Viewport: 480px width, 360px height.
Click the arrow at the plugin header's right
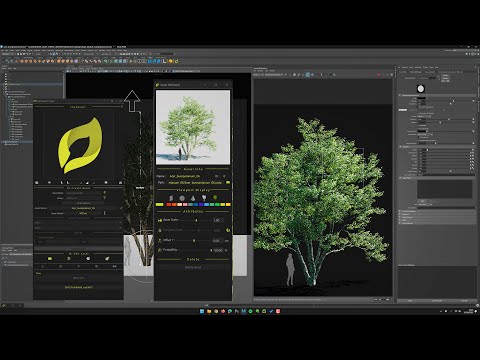(x=121, y=107)
